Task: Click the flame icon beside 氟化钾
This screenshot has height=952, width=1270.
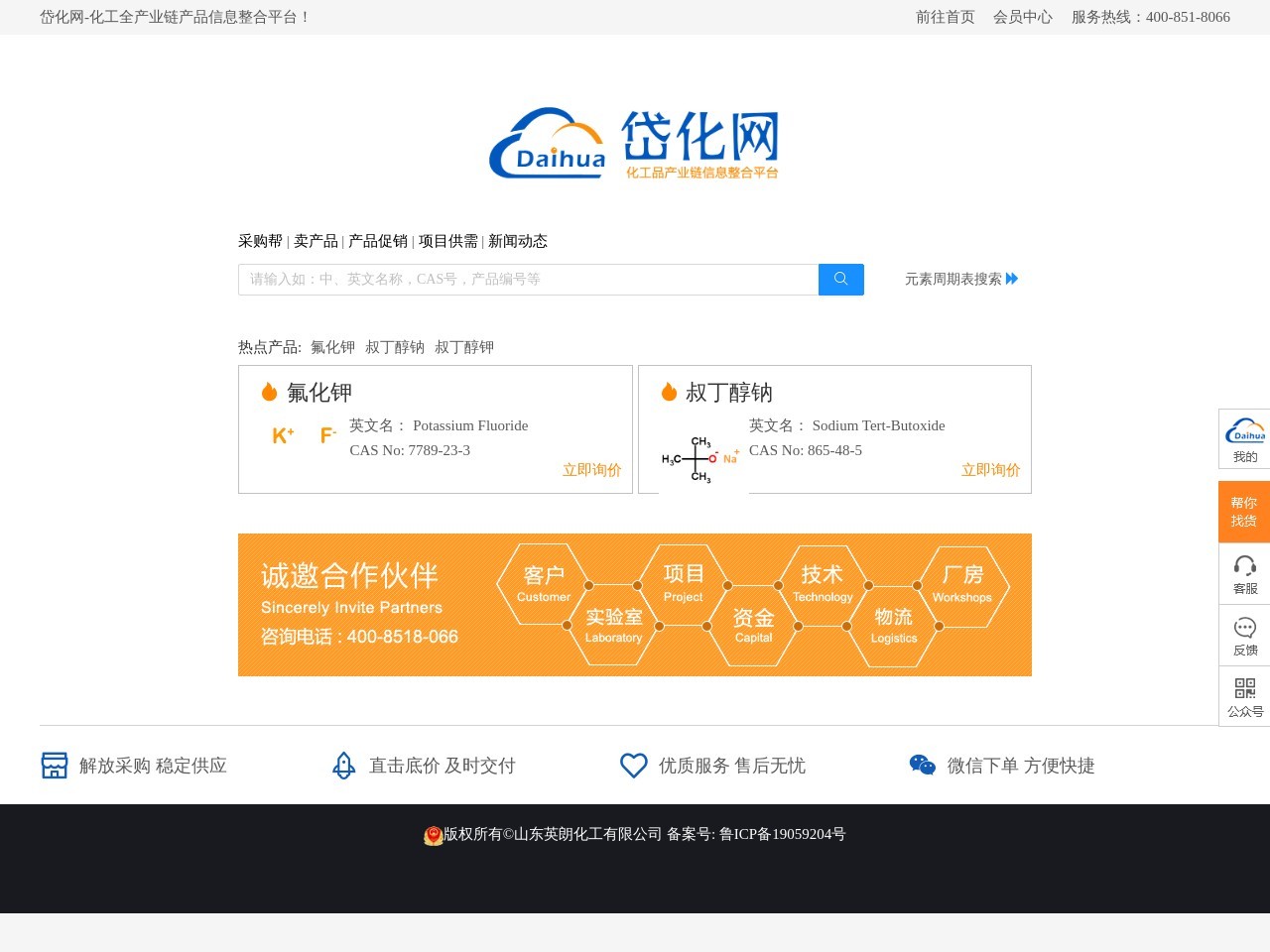Action: click(269, 391)
